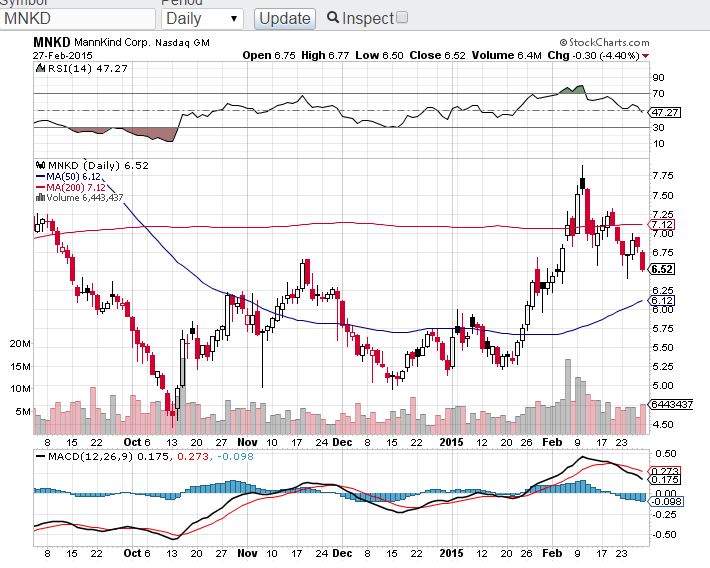Click the 6443437 volume axis label
710x568 pixels.
click(x=672, y=404)
